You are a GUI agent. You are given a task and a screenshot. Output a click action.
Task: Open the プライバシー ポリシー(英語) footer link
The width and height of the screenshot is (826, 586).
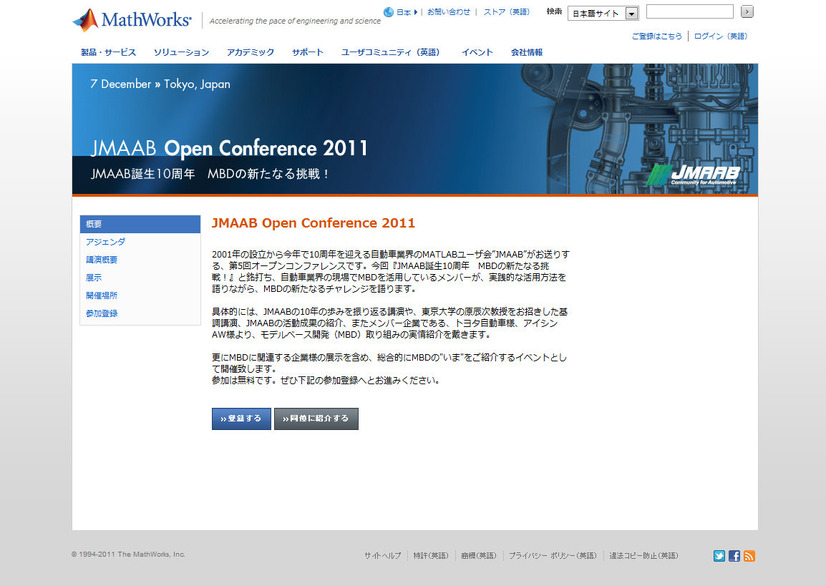point(553,555)
